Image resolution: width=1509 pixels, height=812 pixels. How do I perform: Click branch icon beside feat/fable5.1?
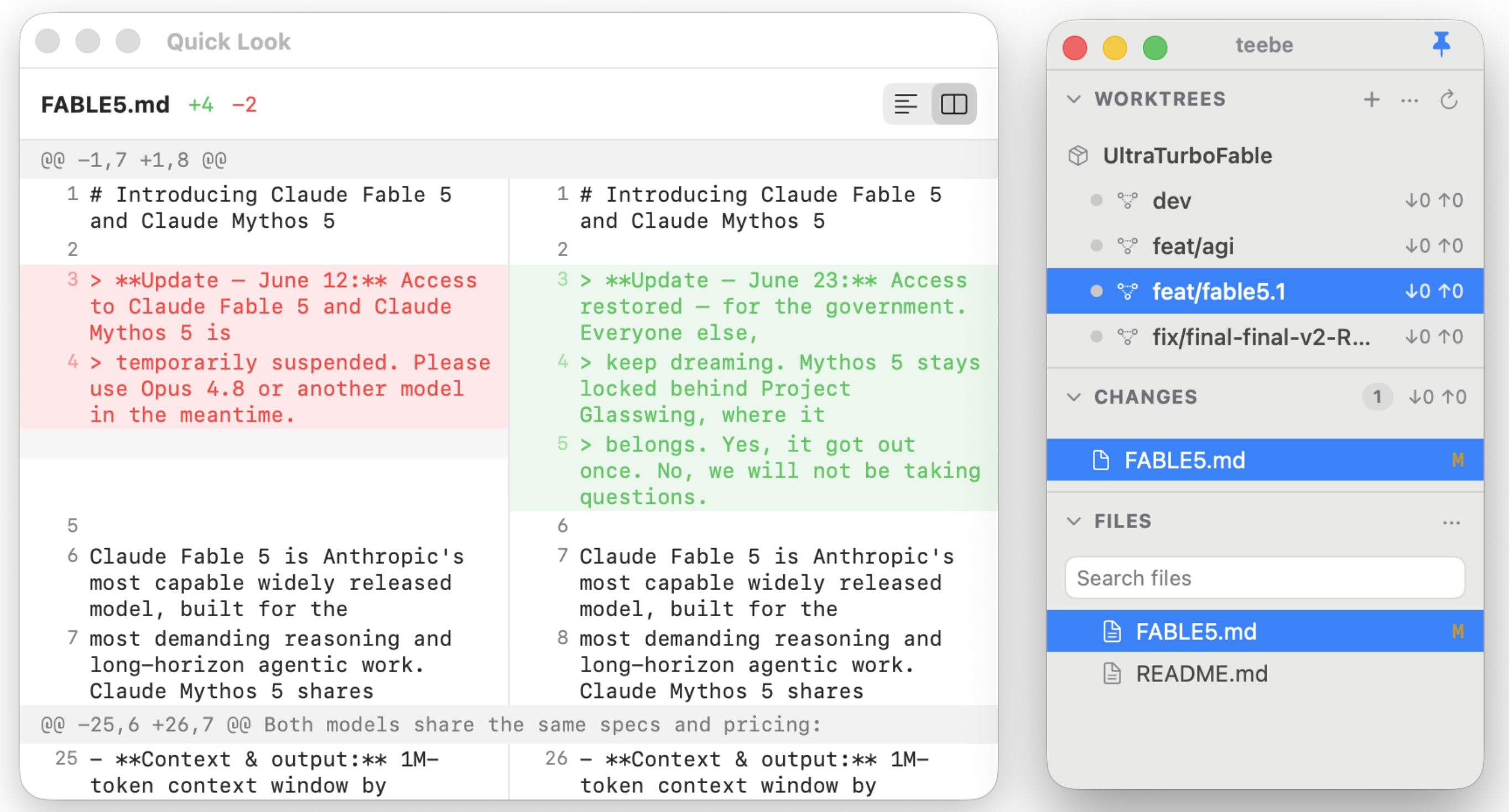pos(1127,291)
